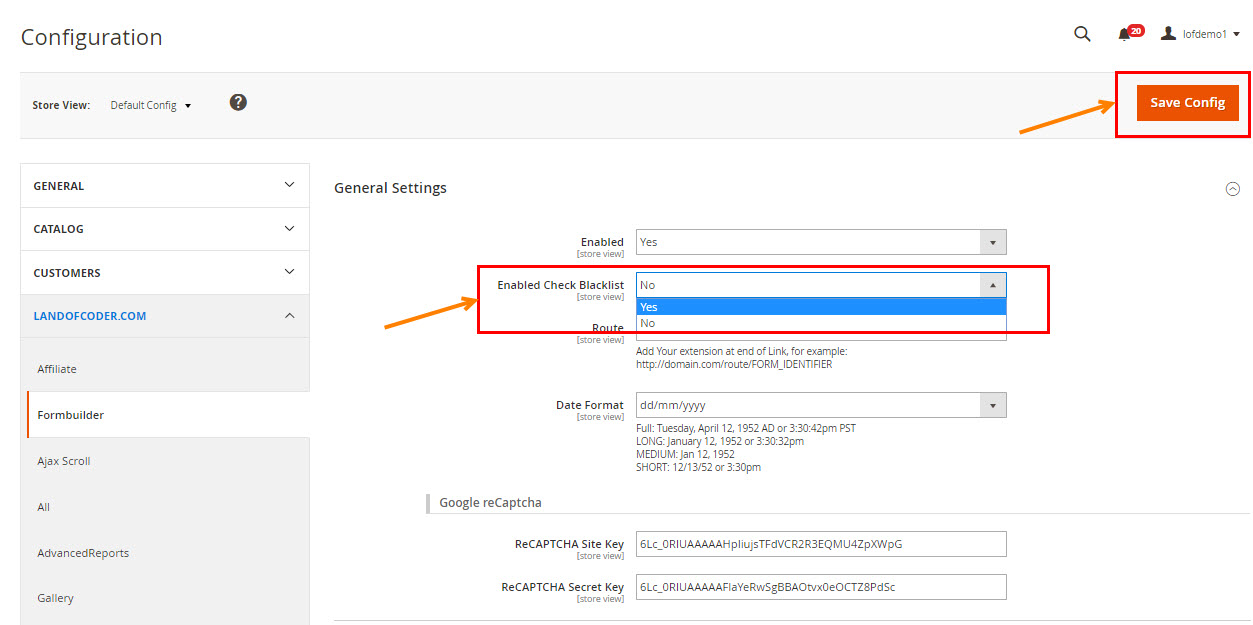Open the notifications bell icon
This screenshot has height=625, width=1253.
coord(1125,35)
